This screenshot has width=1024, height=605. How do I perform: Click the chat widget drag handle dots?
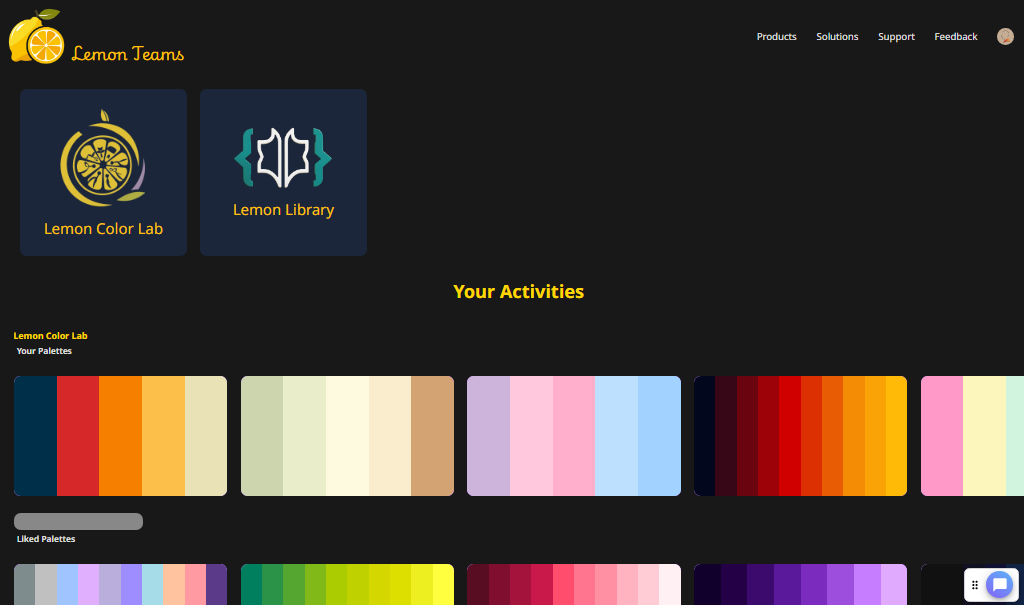(x=974, y=585)
